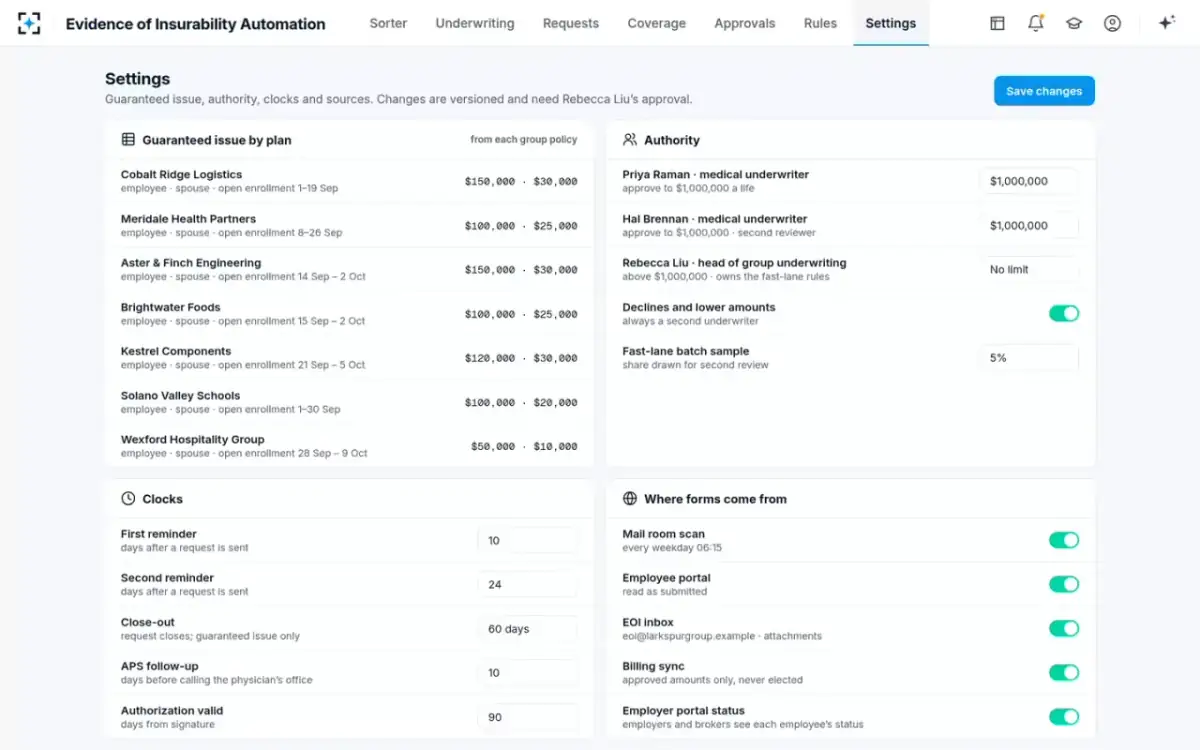Toggle the Employee portal source
Image resolution: width=1200 pixels, height=750 pixels.
(x=1064, y=584)
